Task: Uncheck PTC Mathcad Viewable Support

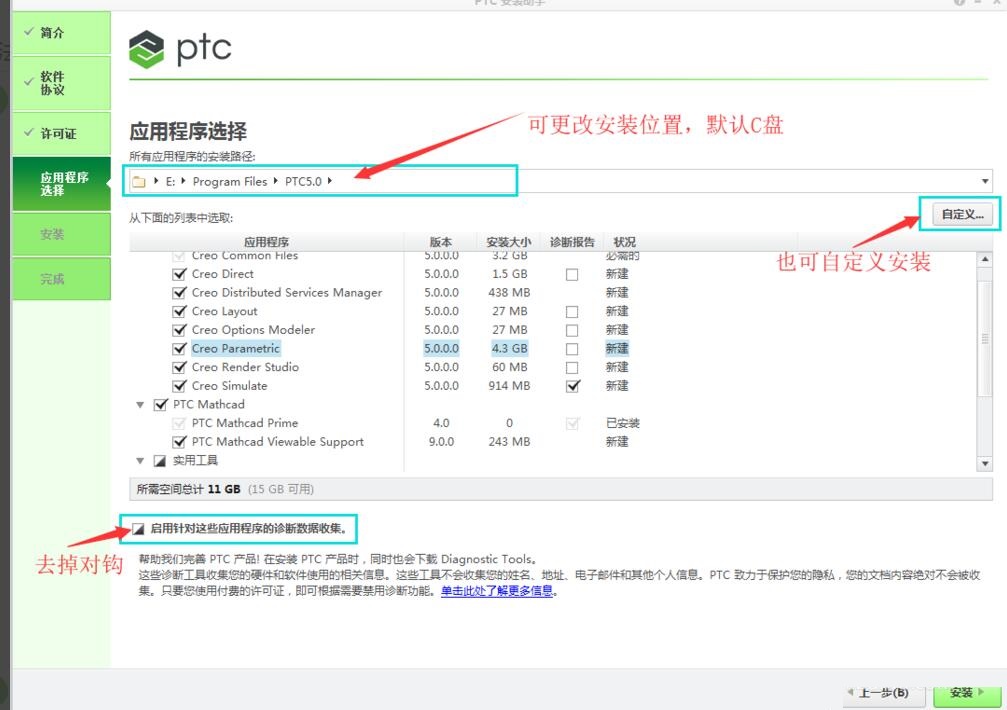Action: point(180,442)
